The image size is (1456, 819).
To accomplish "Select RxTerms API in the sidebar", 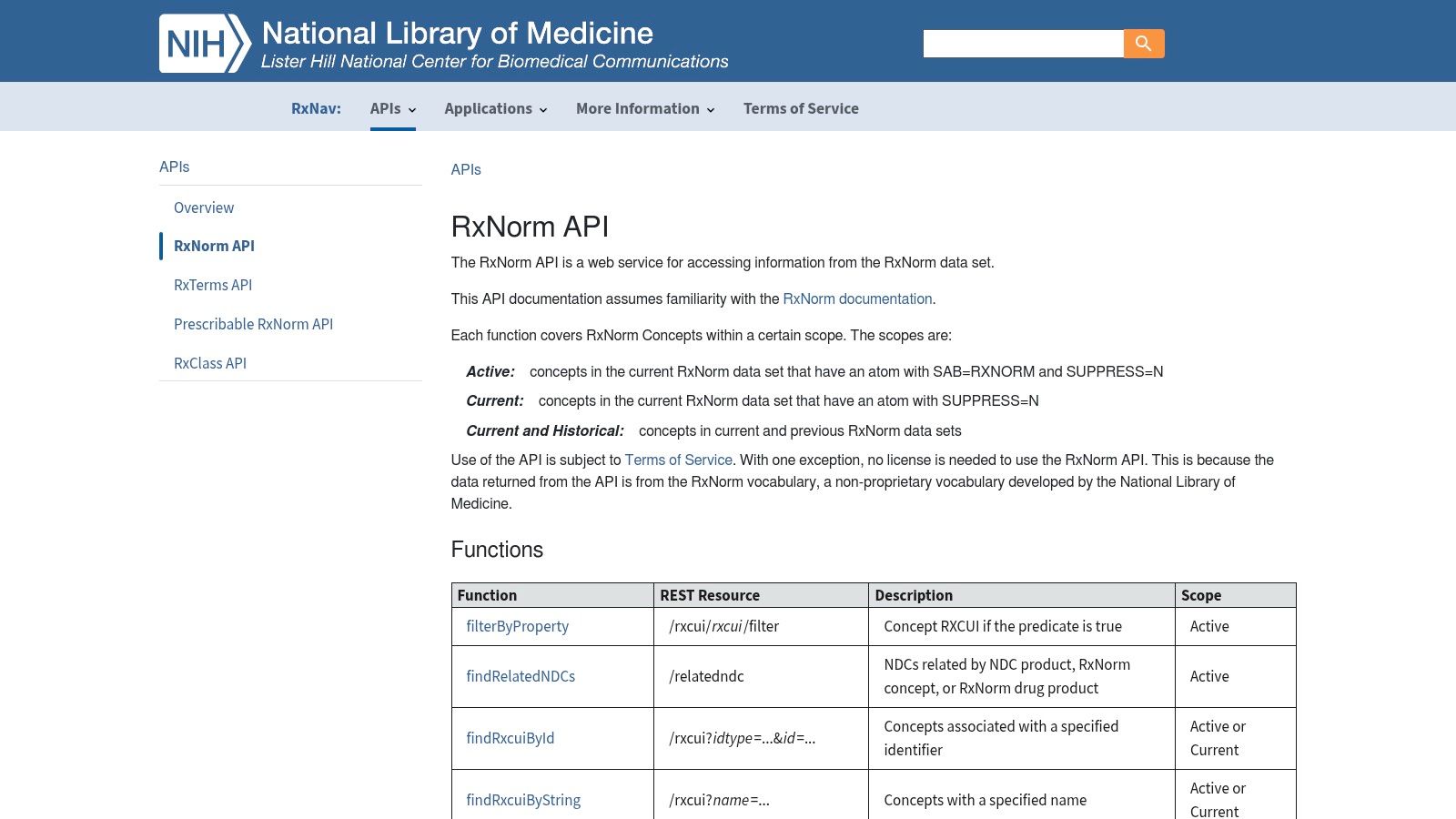I will 213,285.
